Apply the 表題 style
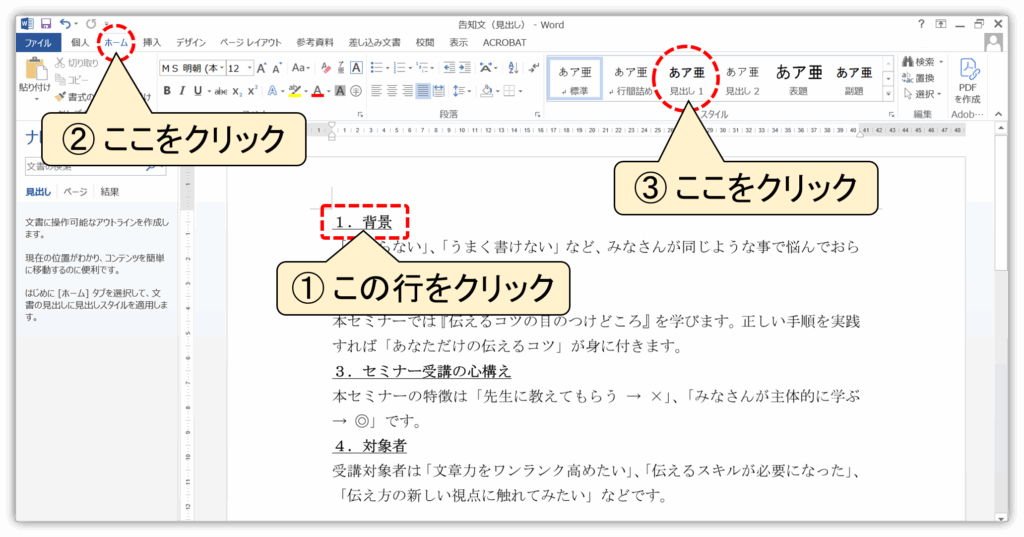 point(798,80)
